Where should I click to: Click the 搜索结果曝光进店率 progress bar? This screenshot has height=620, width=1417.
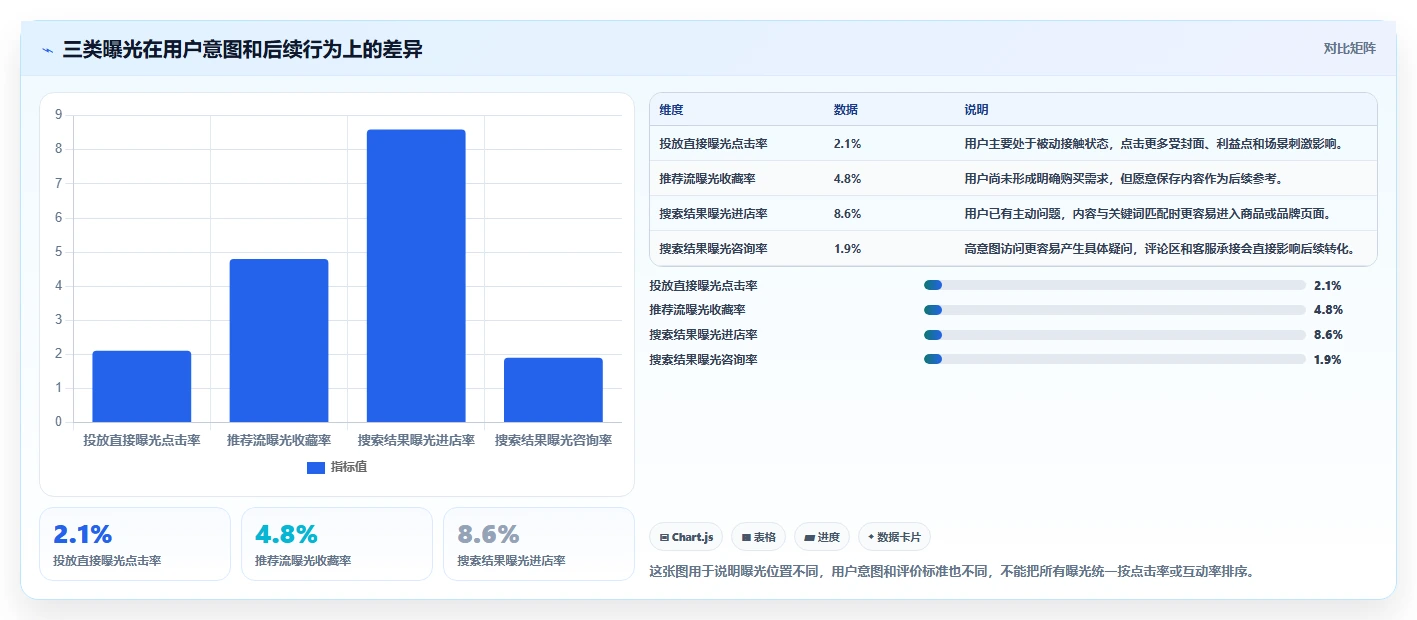pos(1115,335)
